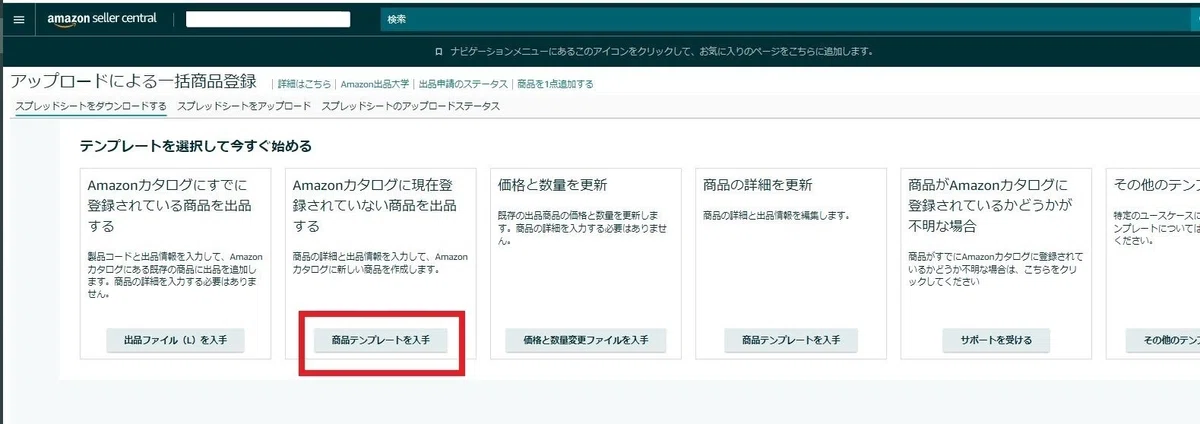Click the 出品ファイル（L）を入手 button
The image size is (1200, 424).
point(175,340)
